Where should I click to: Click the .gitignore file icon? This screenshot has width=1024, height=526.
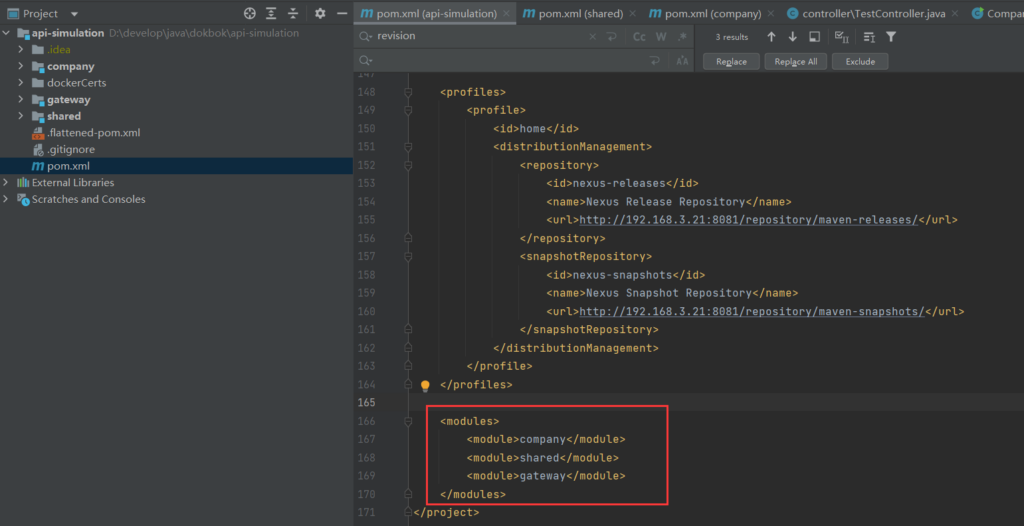pyautogui.click(x=37, y=150)
